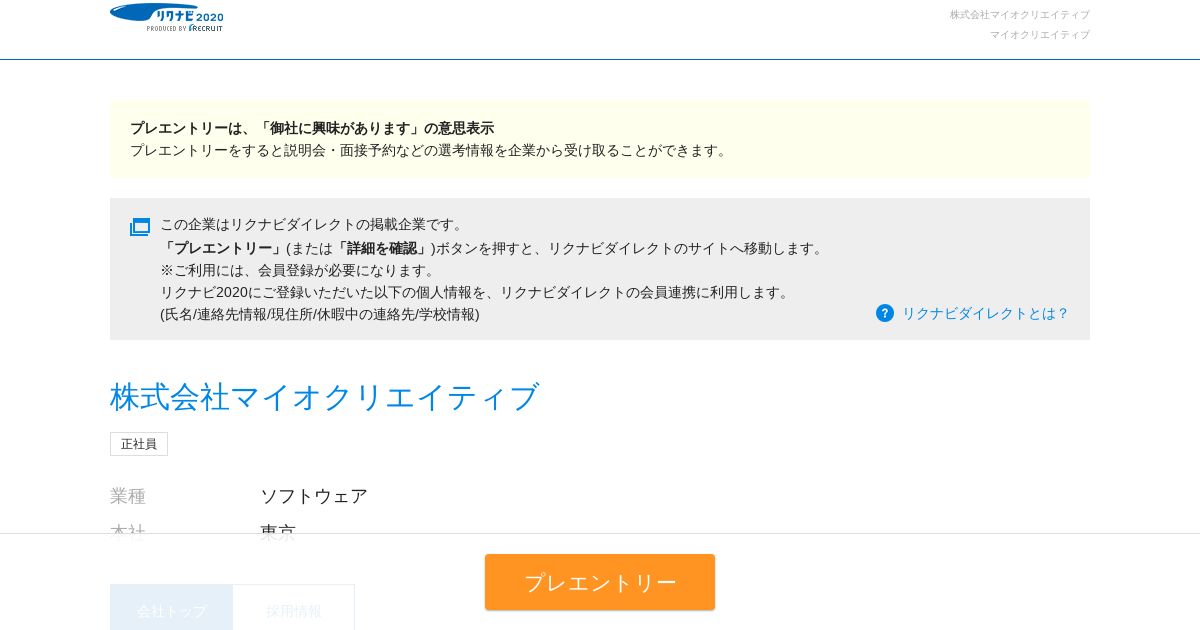The height and width of the screenshot is (630, 1200).
Task: Click the personal info list (氏名/連絡先情報...) text
Action: (x=320, y=314)
